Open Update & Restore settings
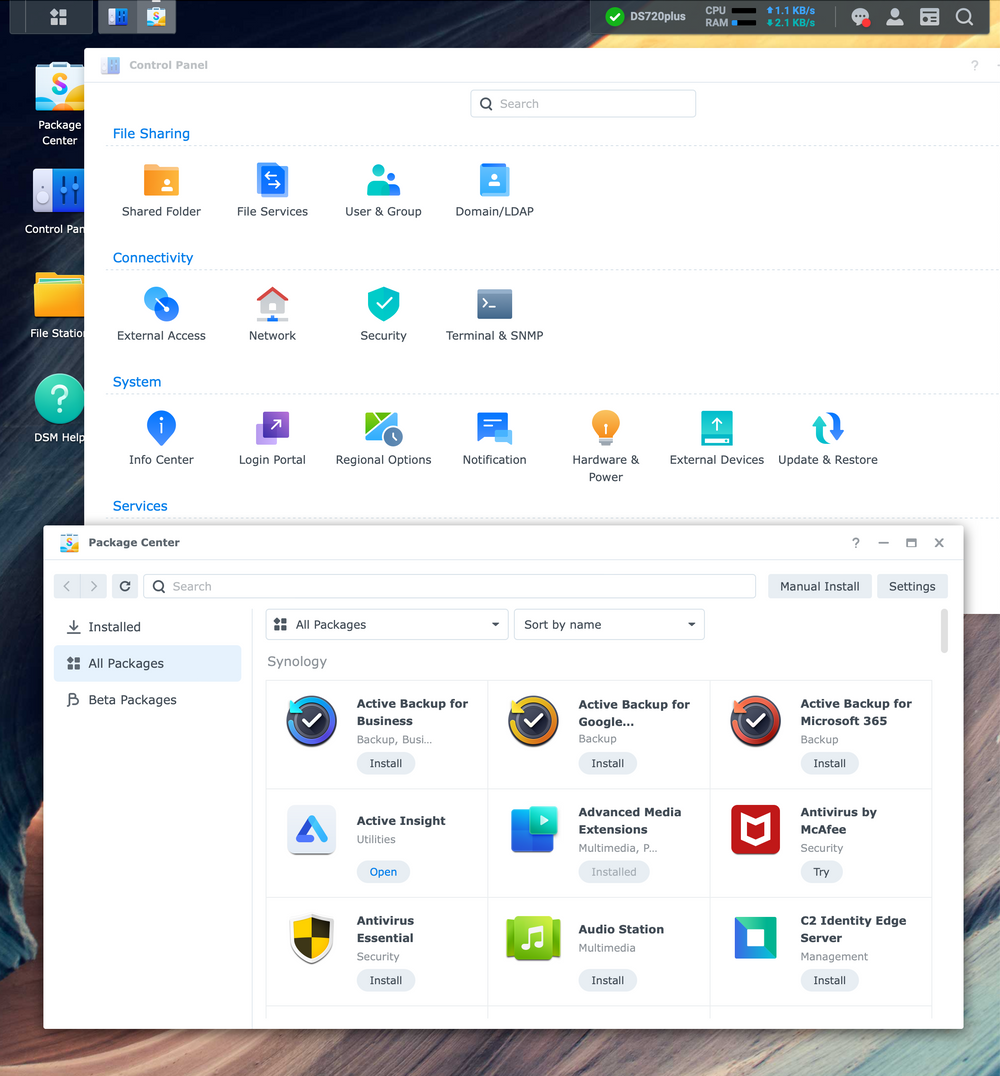1000x1076 pixels. pos(828,439)
